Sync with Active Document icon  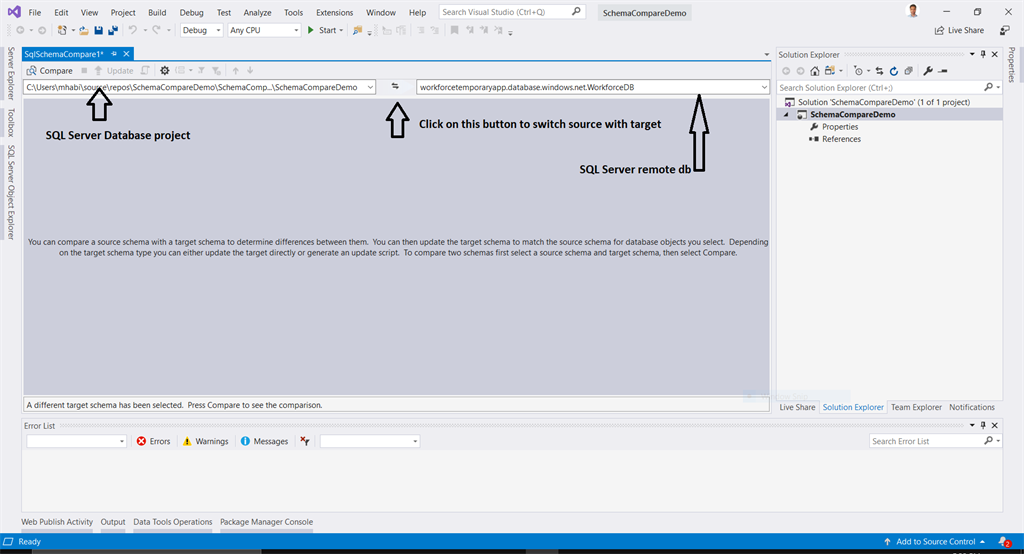[x=879, y=71]
